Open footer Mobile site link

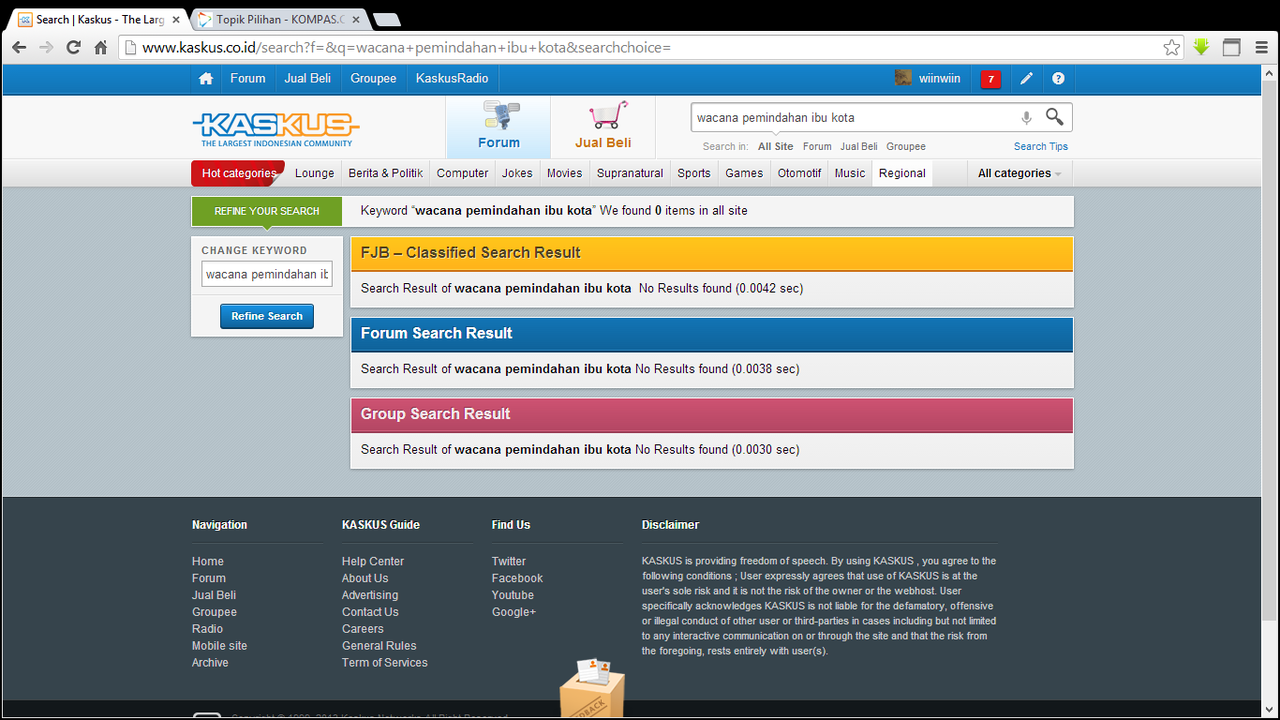point(219,646)
